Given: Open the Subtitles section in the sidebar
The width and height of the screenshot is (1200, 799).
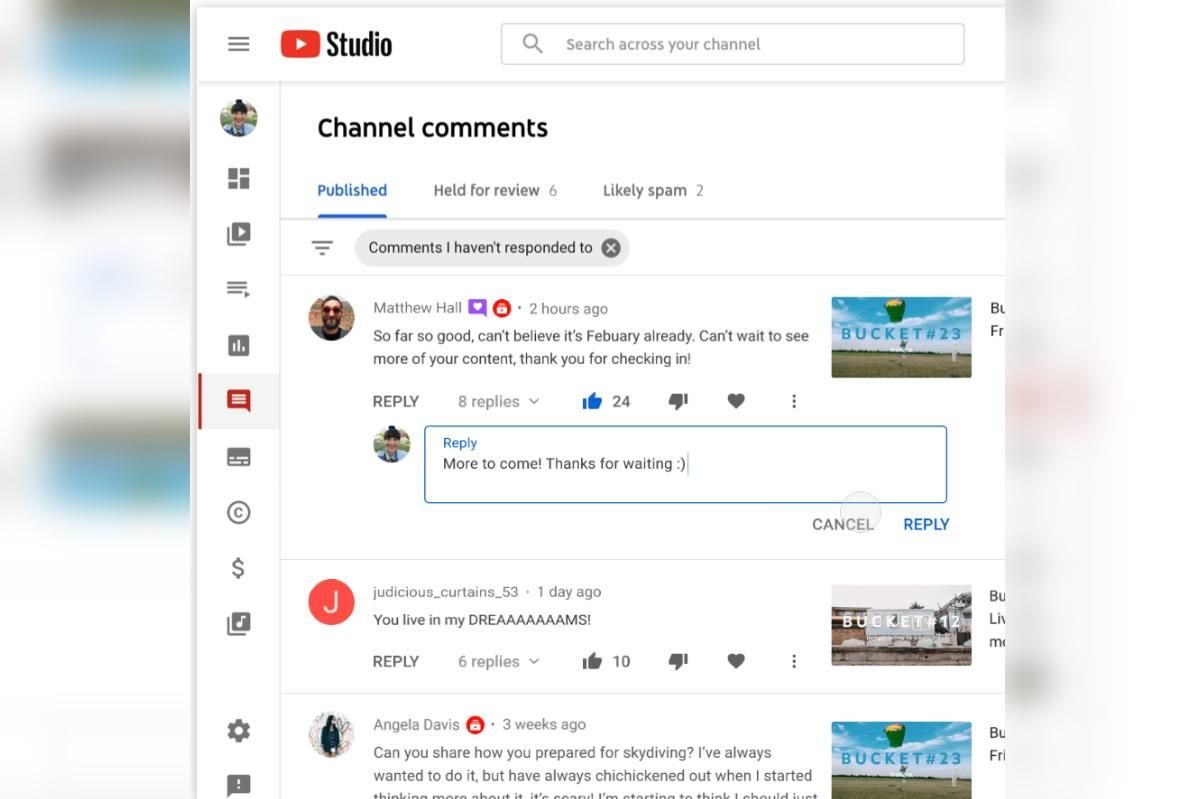Looking at the screenshot, I should click(x=238, y=456).
